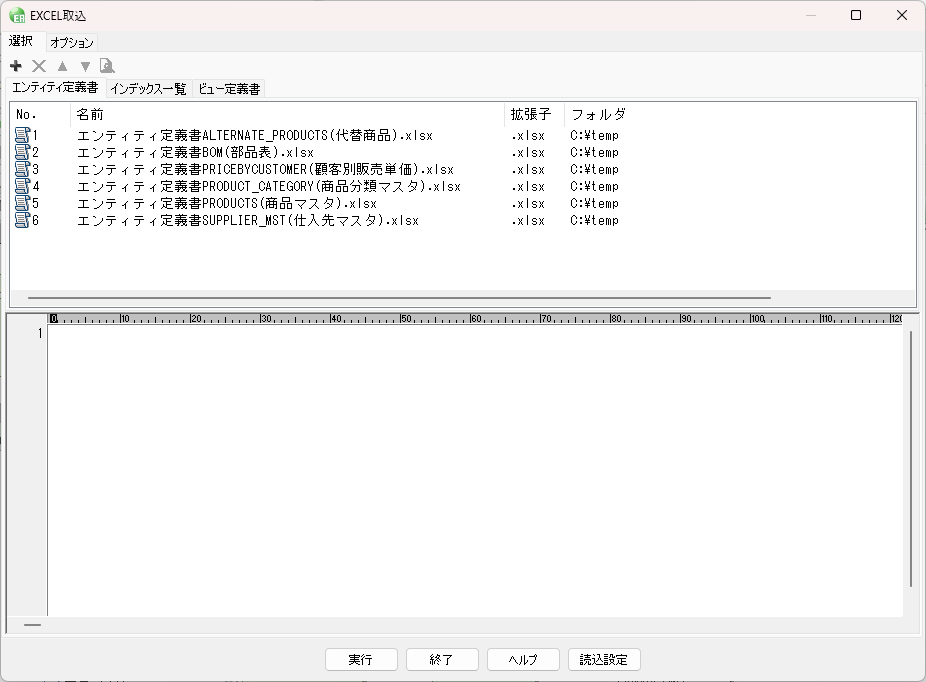Switch to the 選択 tab
The width and height of the screenshot is (926, 682).
click(x=21, y=41)
